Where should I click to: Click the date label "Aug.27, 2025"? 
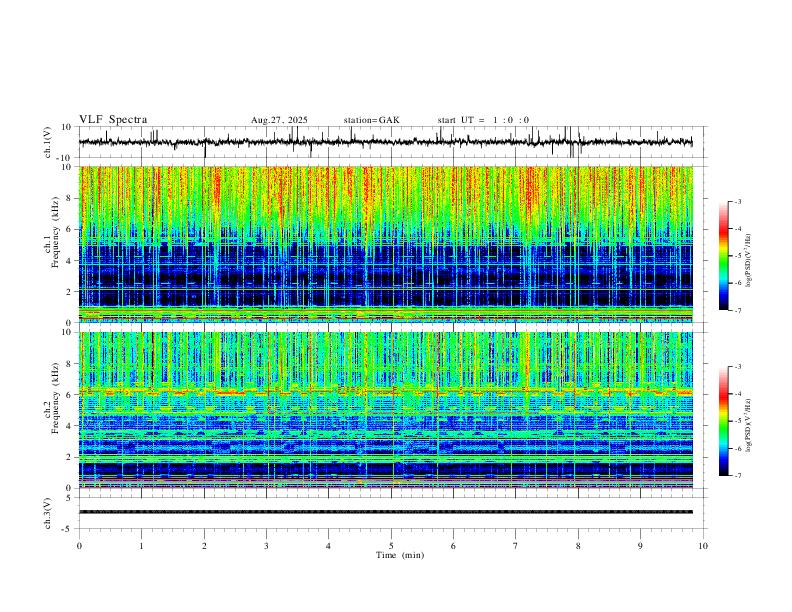279,120
